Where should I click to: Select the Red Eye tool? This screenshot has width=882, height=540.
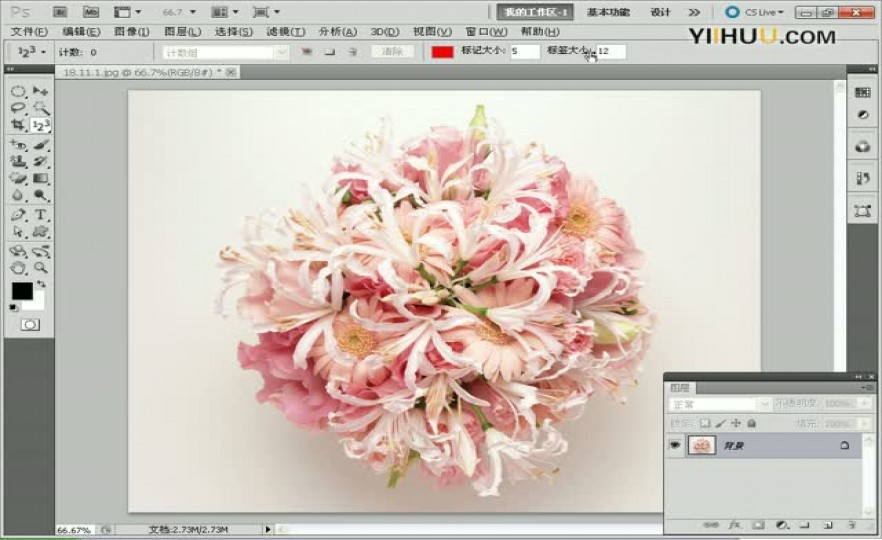point(19,145)
